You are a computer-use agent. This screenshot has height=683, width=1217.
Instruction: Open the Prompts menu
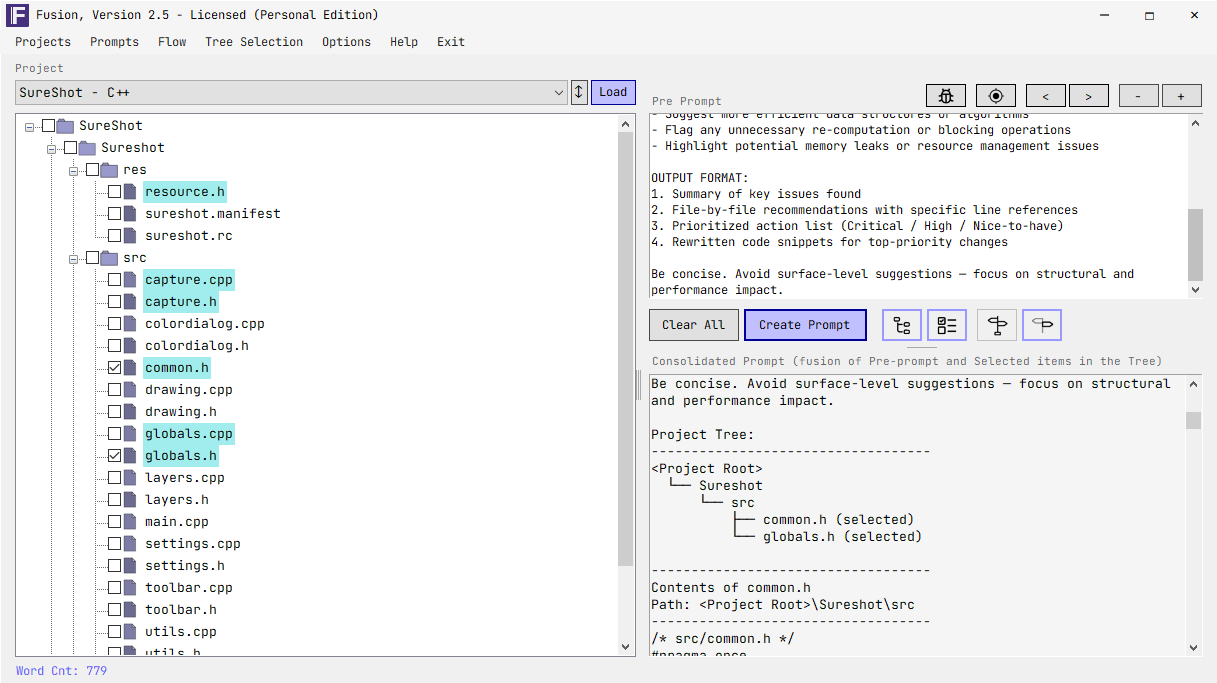point(114,42)
